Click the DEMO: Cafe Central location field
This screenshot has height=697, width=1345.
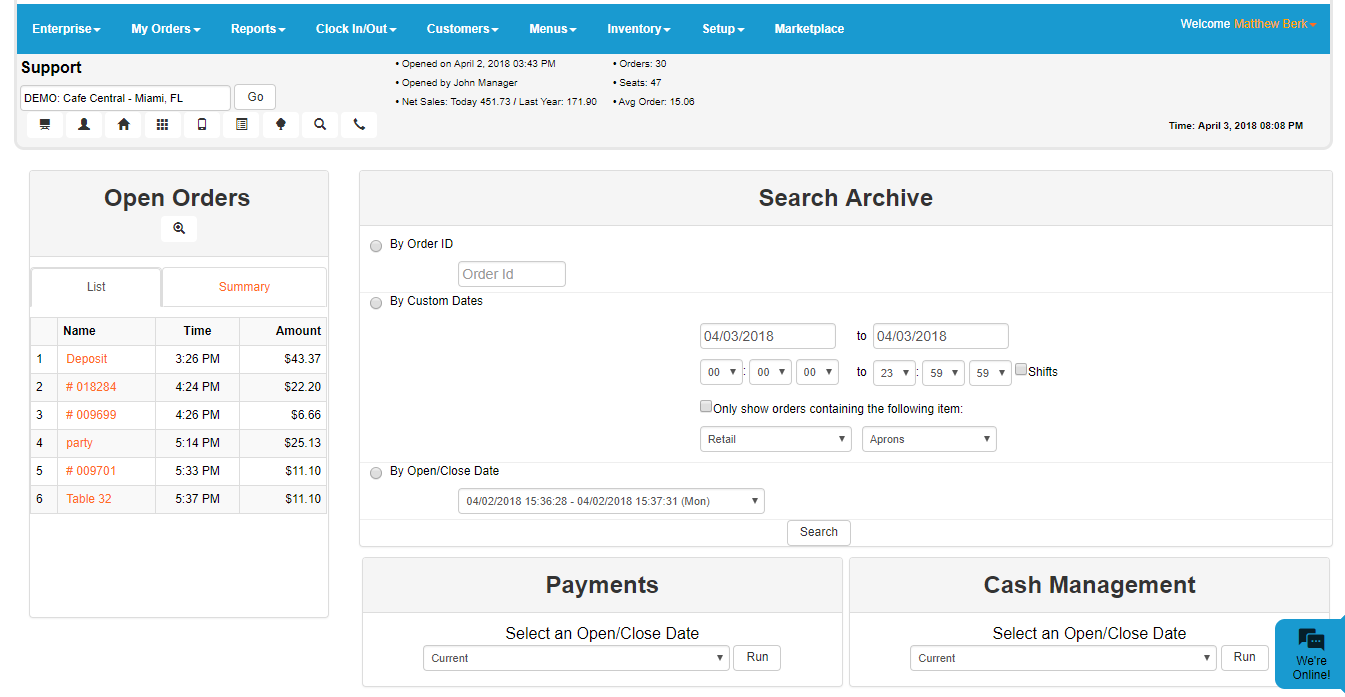(x=126, y=98)
